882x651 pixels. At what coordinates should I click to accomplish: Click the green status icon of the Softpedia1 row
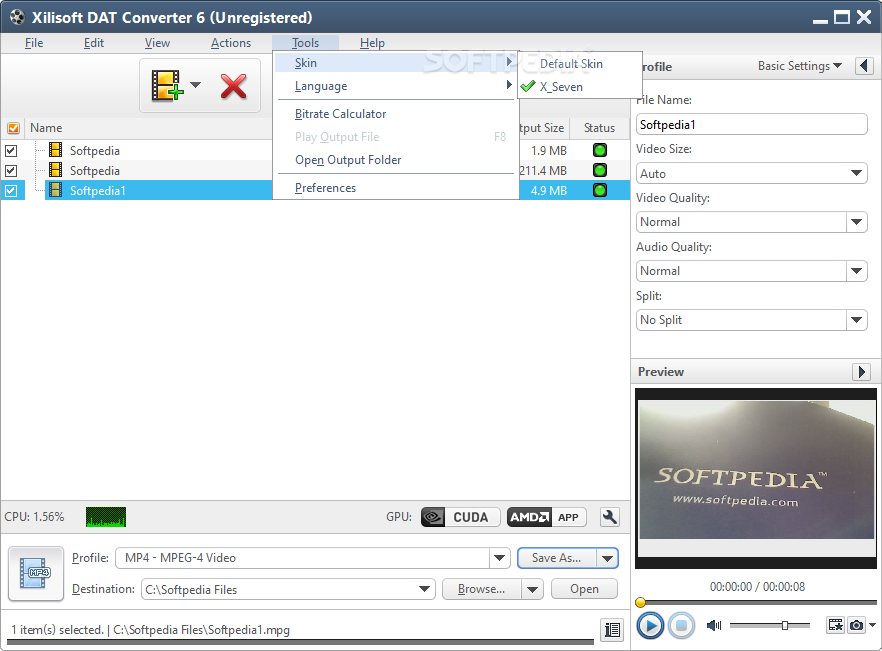600,190
